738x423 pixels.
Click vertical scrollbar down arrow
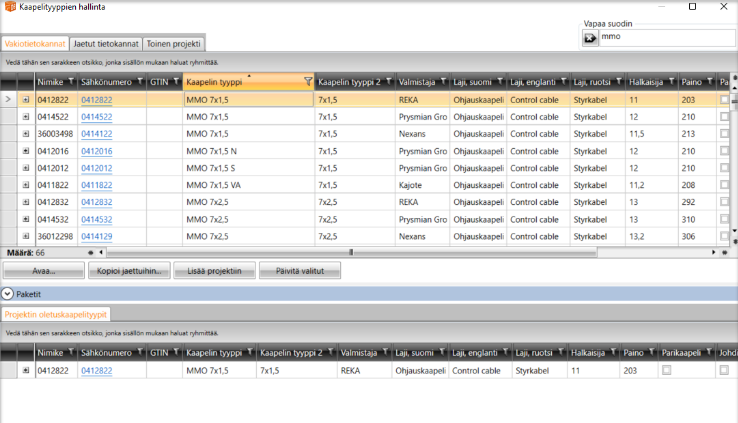(x=735, y=231)
